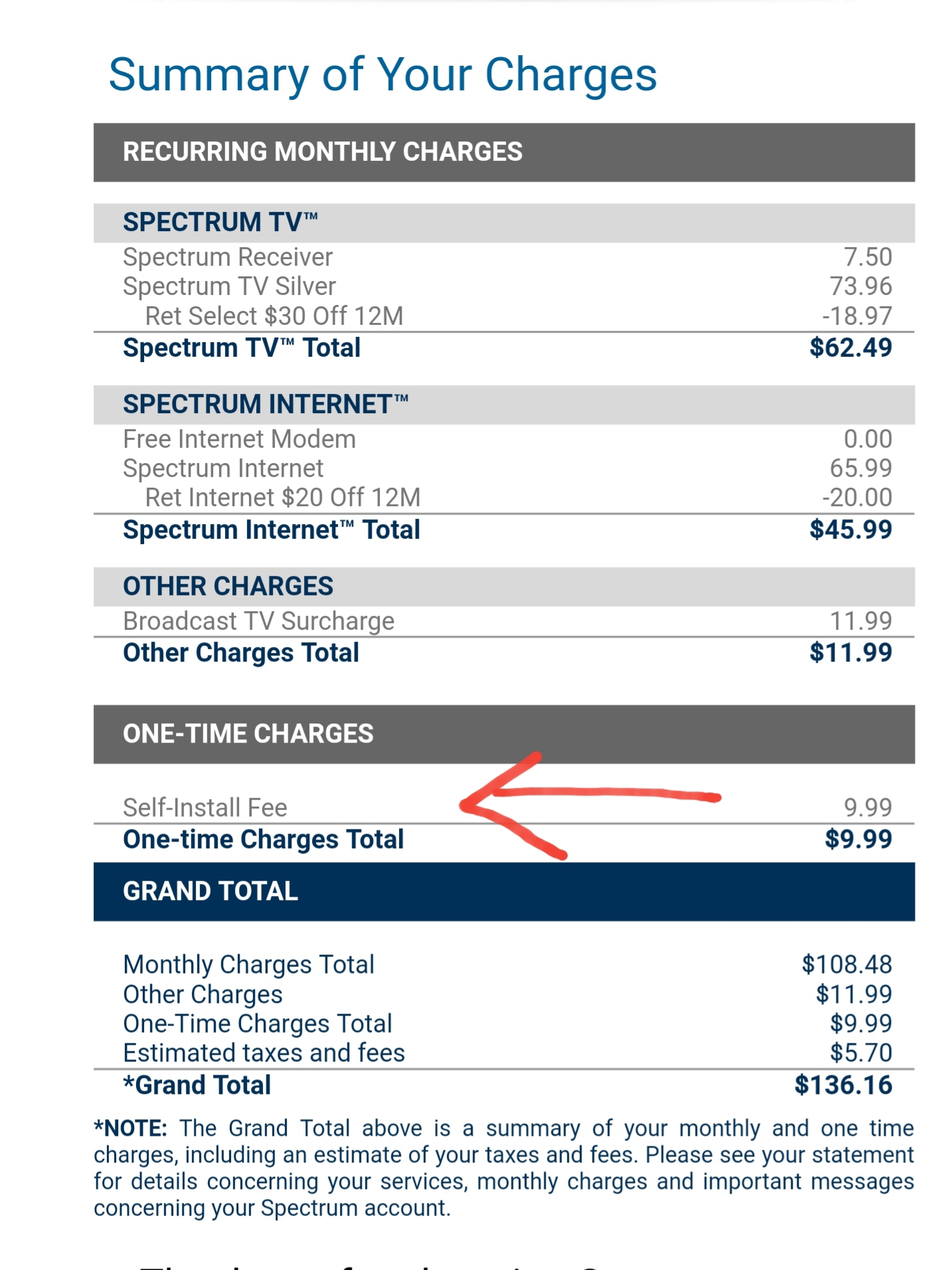Screen dimensions: 952x1270
Task: Click the $62.49 Spectrum TV total amount
Action: coord(850,348)
